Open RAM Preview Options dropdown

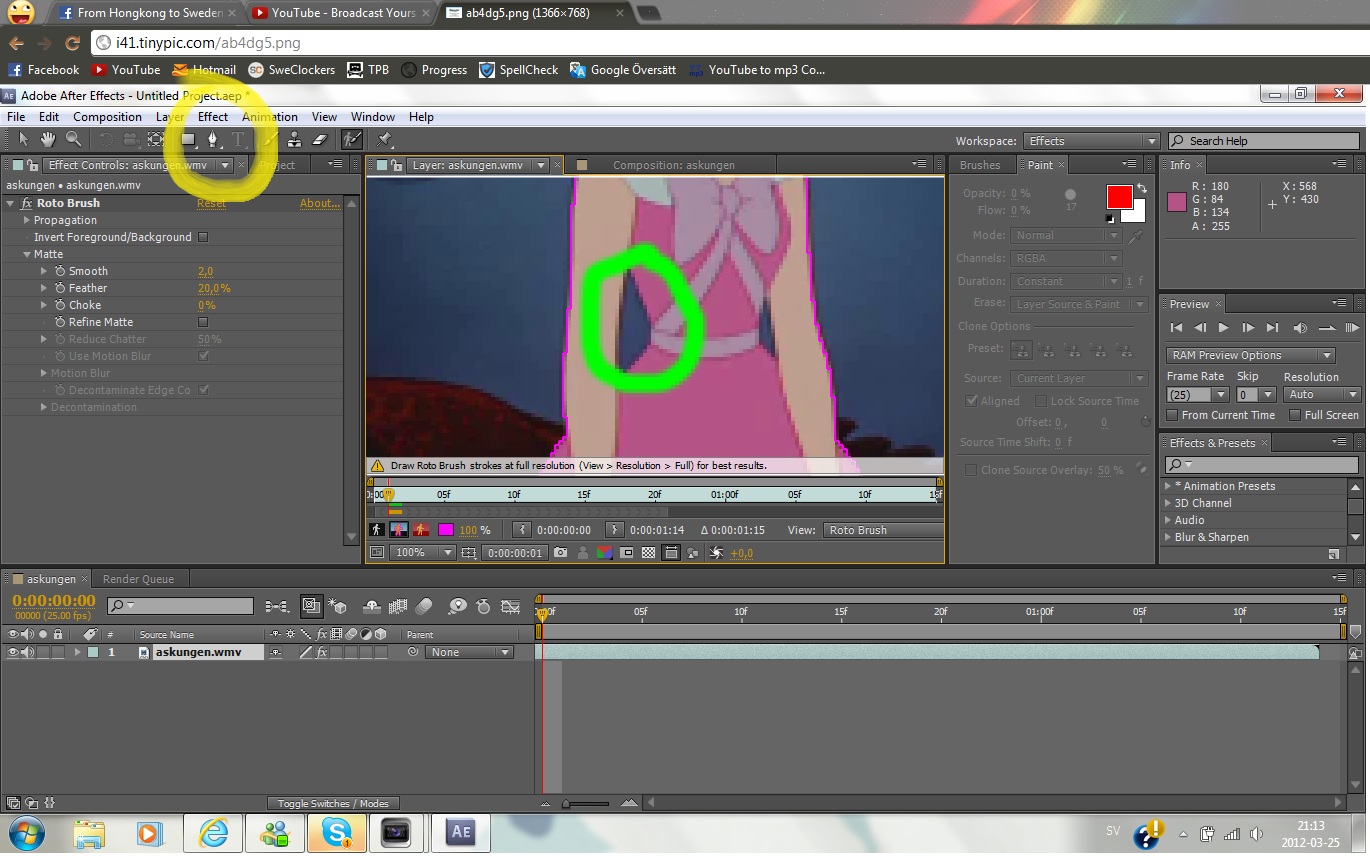coord(1250,355)
